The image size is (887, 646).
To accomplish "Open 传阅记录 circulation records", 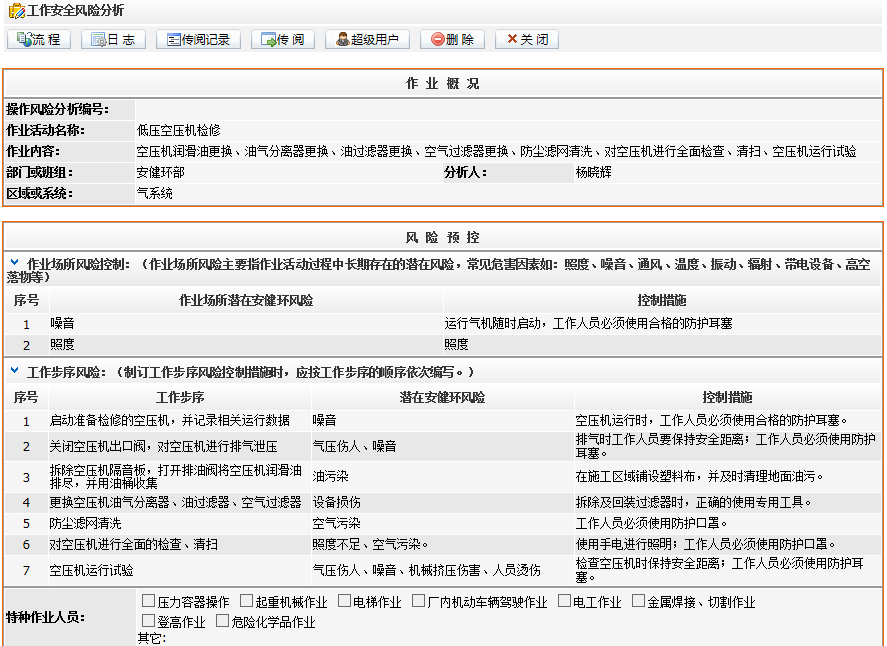I will pos(198,40).
